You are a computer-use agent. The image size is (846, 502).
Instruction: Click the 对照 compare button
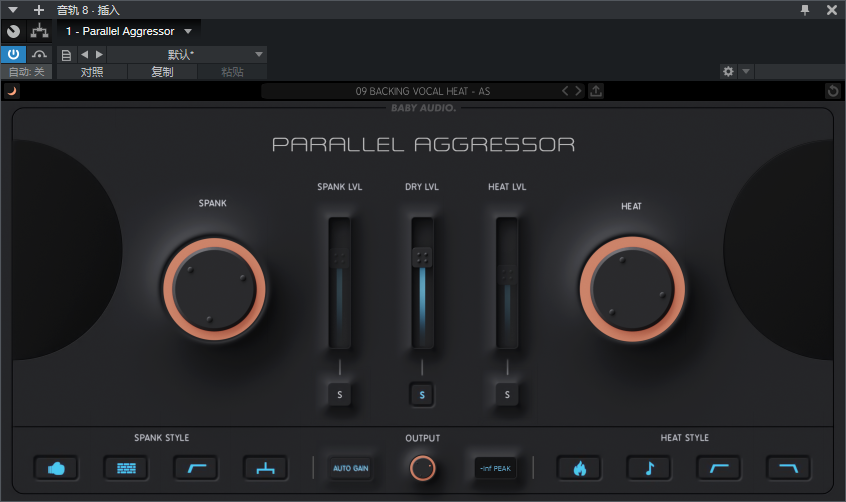pos(92,72)
